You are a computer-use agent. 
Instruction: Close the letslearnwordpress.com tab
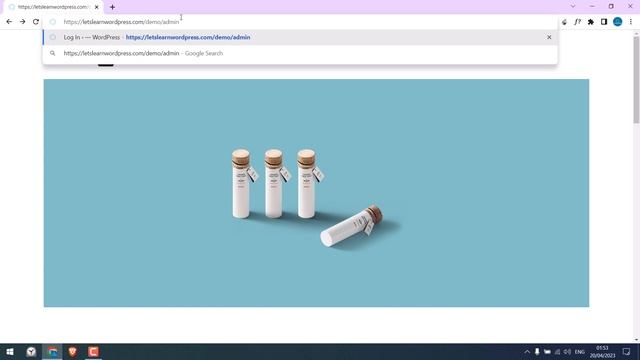click(97, 7)
